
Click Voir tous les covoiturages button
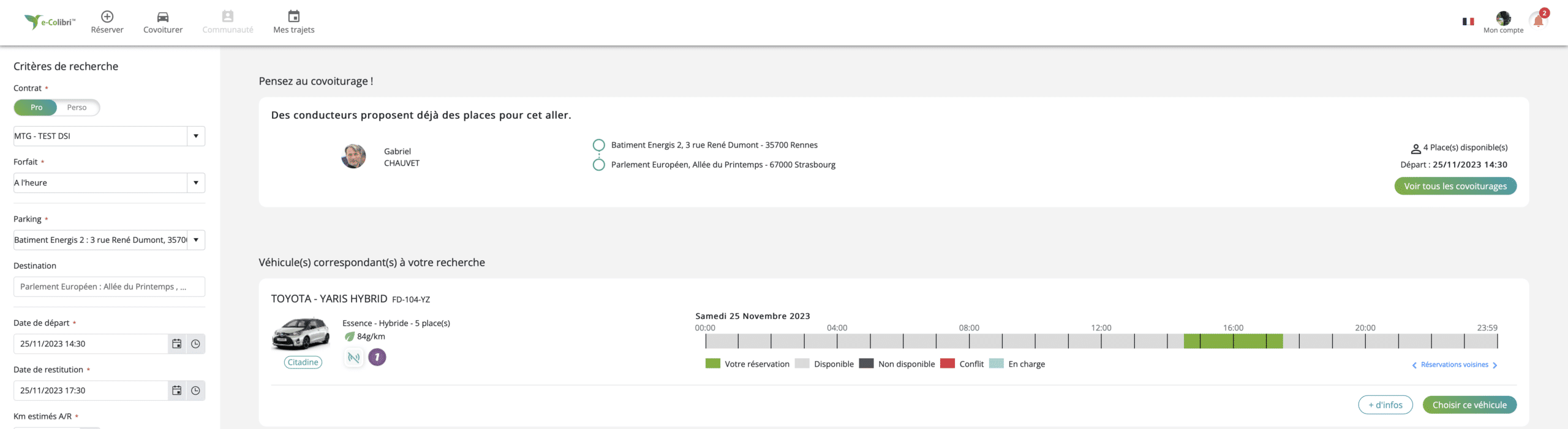[x=1455, y=186]
